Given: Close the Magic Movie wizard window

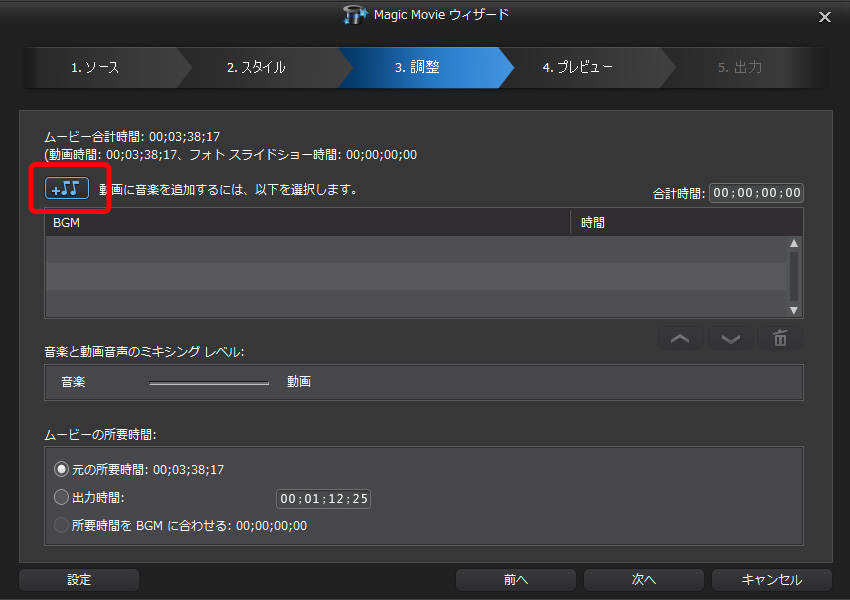Looking at the screenshot, I should tap(825, 16).
